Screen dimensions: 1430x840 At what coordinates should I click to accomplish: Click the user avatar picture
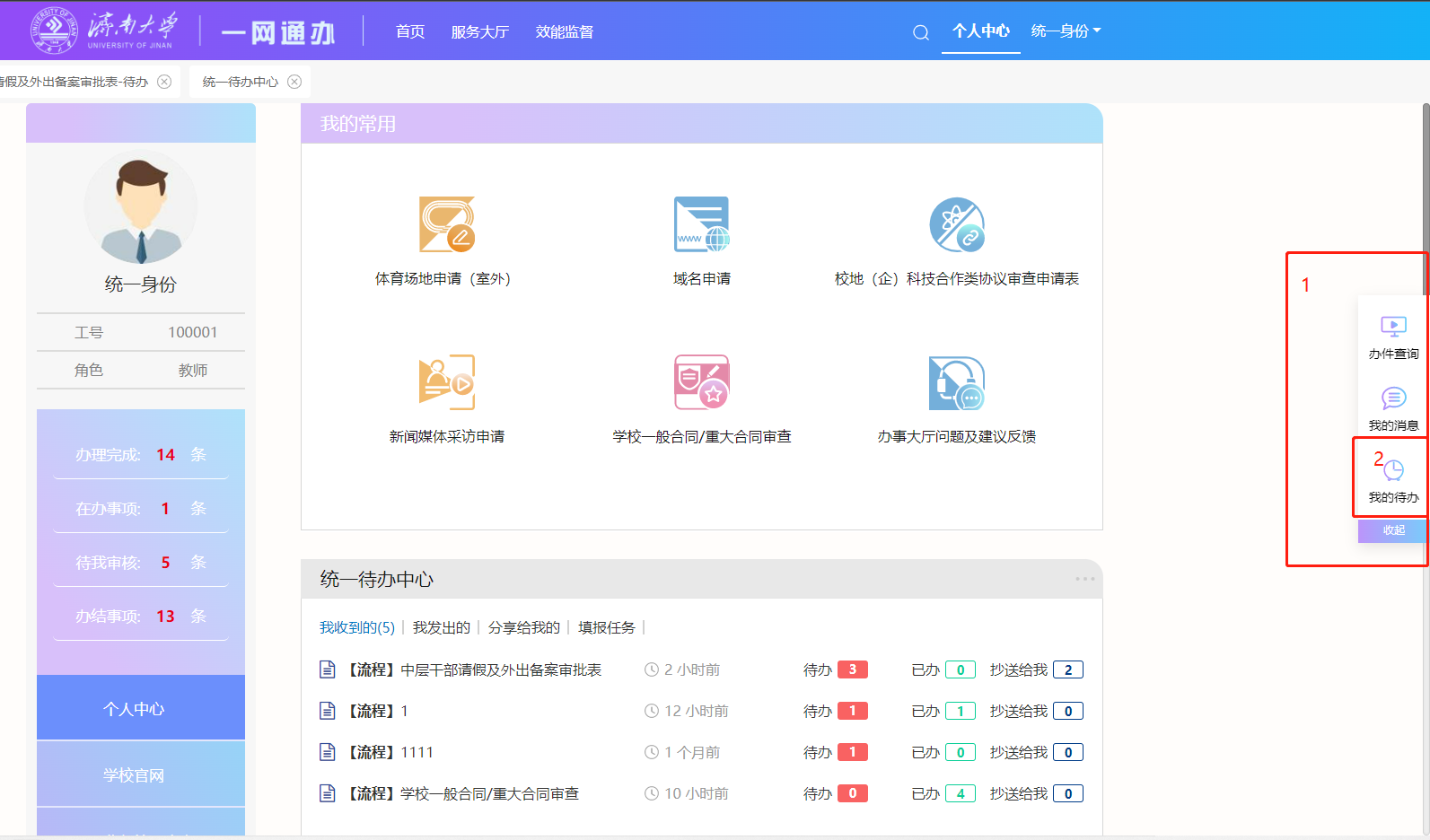[141, 208]
